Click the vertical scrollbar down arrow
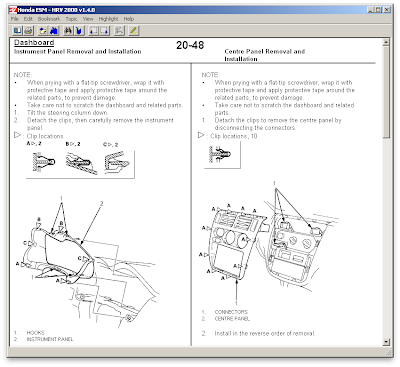Viewport: 400px width, 367px height. 386,342
